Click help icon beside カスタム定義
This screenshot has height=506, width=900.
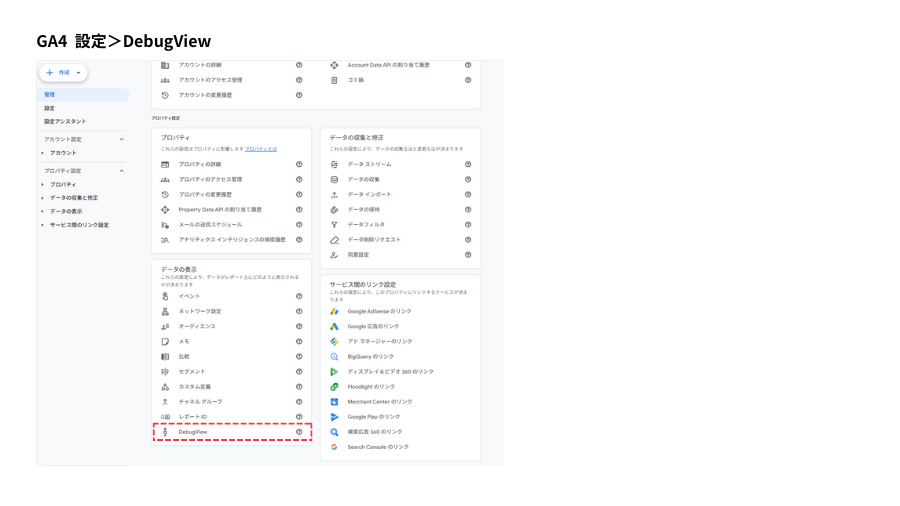299,387
